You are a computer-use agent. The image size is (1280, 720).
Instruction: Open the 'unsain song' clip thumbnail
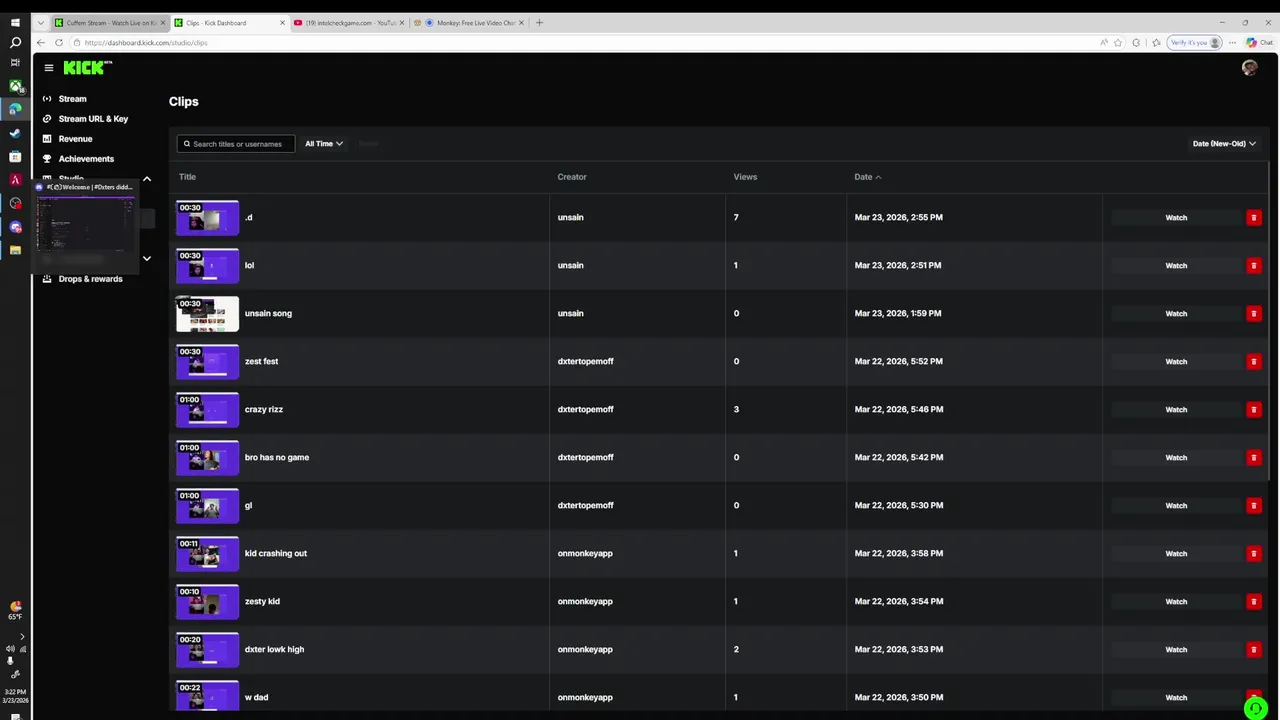(x=207, y=313)
